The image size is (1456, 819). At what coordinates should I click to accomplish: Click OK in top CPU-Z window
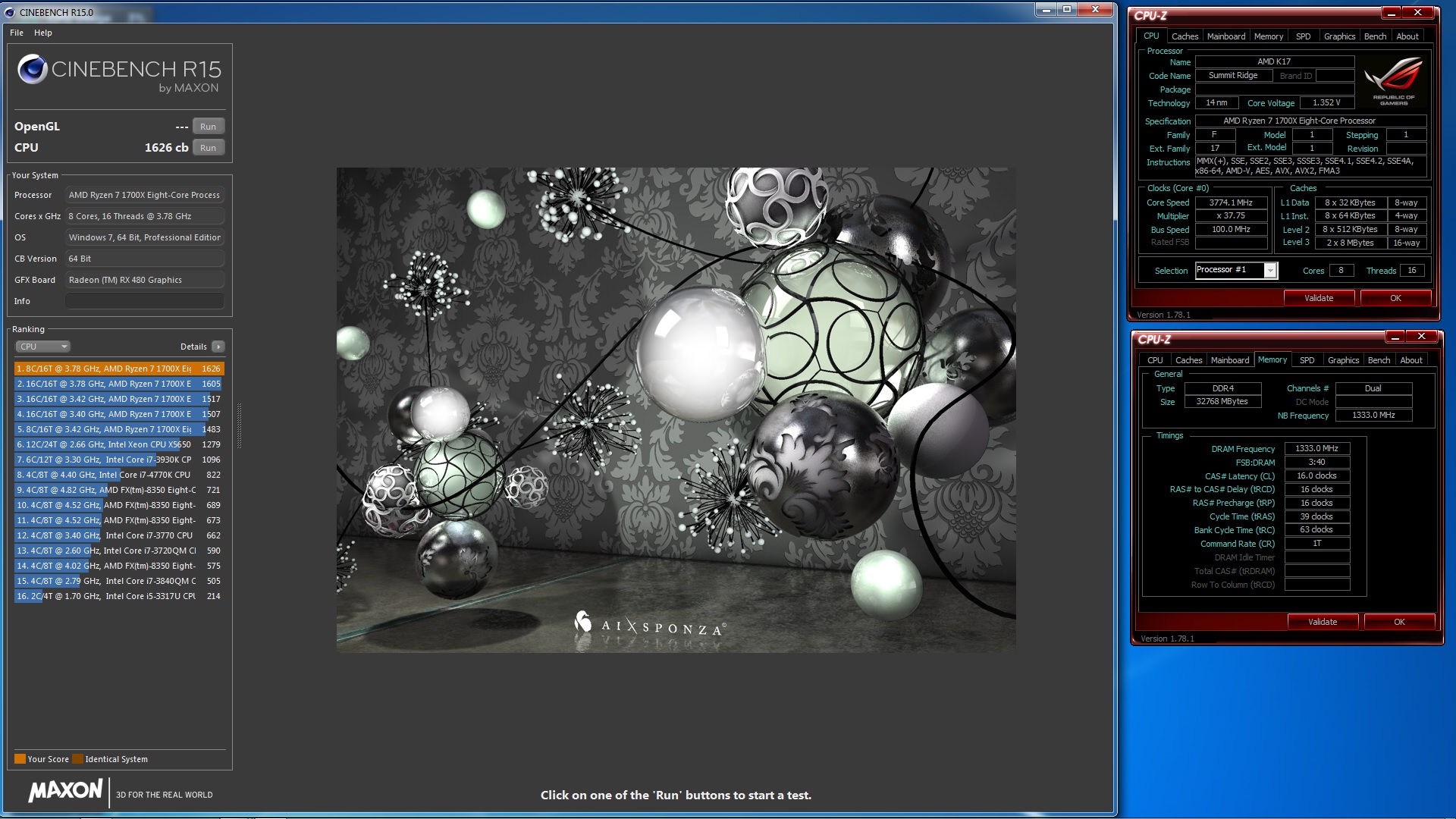point(1395,298)
